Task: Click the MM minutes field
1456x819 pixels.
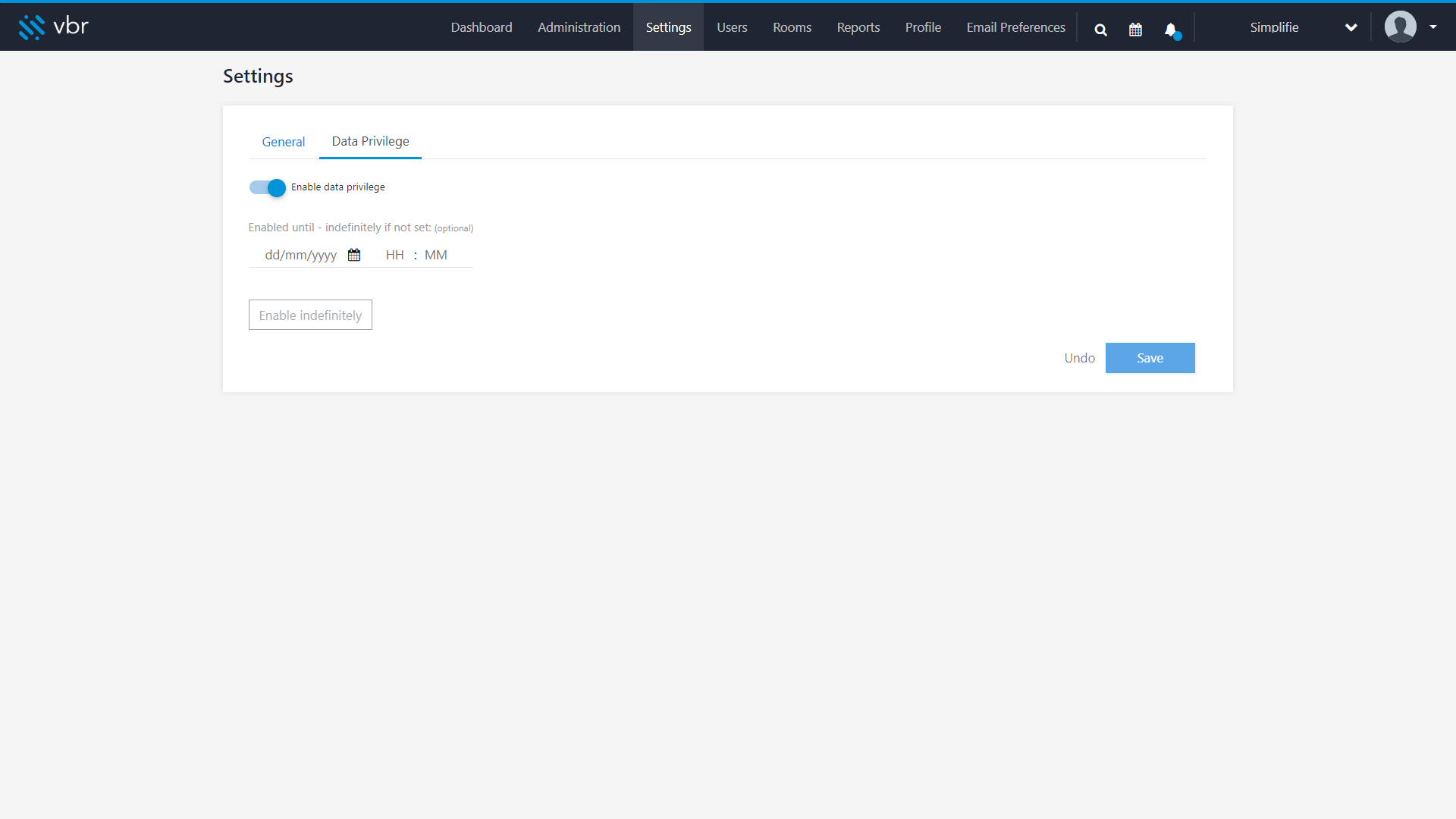Action: pyautogui.click(x=435, y=255)
